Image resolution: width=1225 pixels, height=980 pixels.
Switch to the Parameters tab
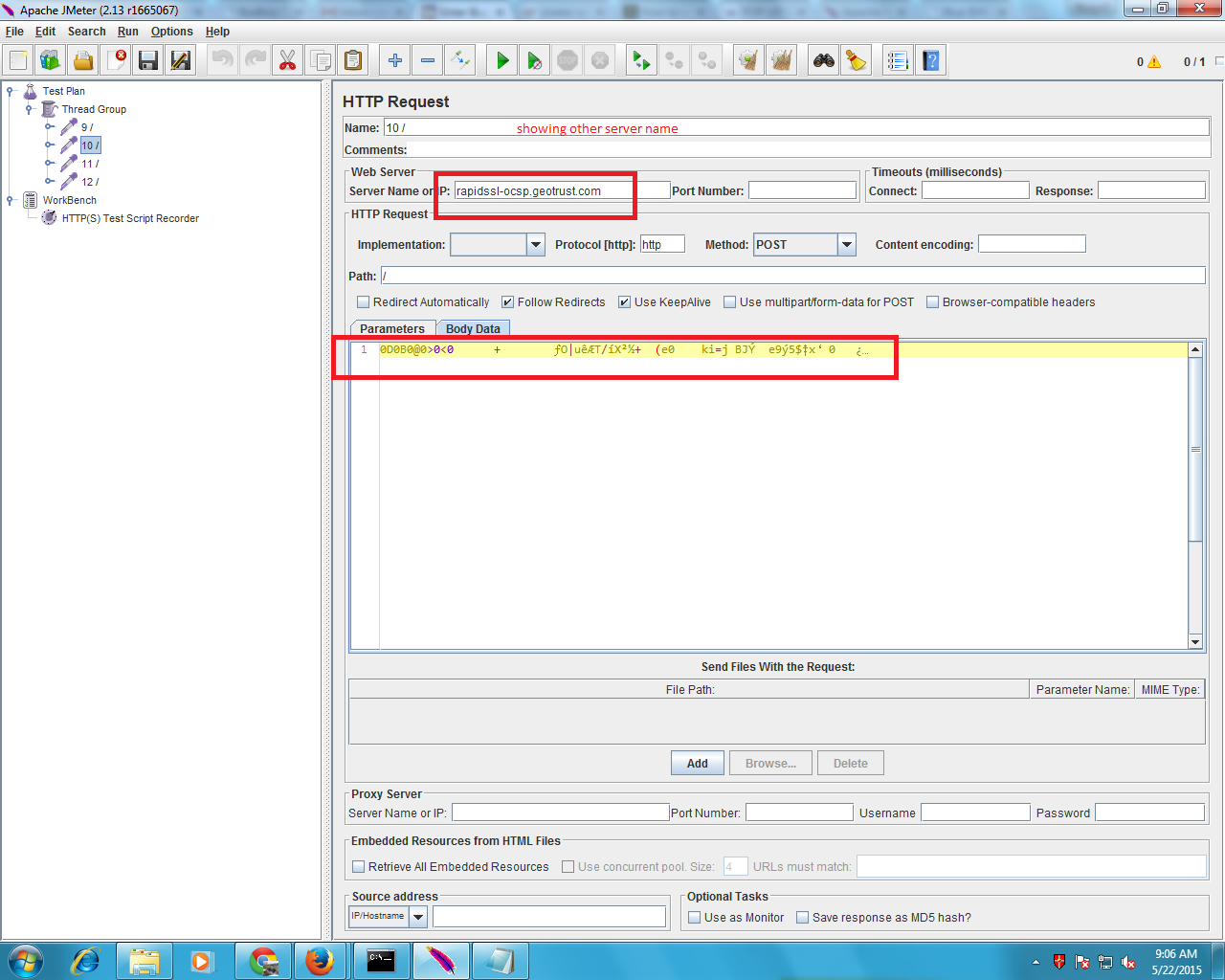click(x=392, y=328)
